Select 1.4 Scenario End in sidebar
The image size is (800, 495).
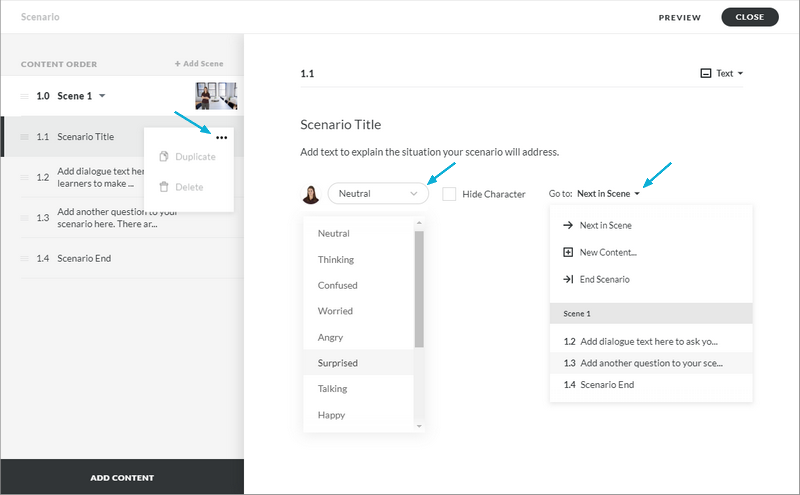pyautogui.click(x=122, y=258)
